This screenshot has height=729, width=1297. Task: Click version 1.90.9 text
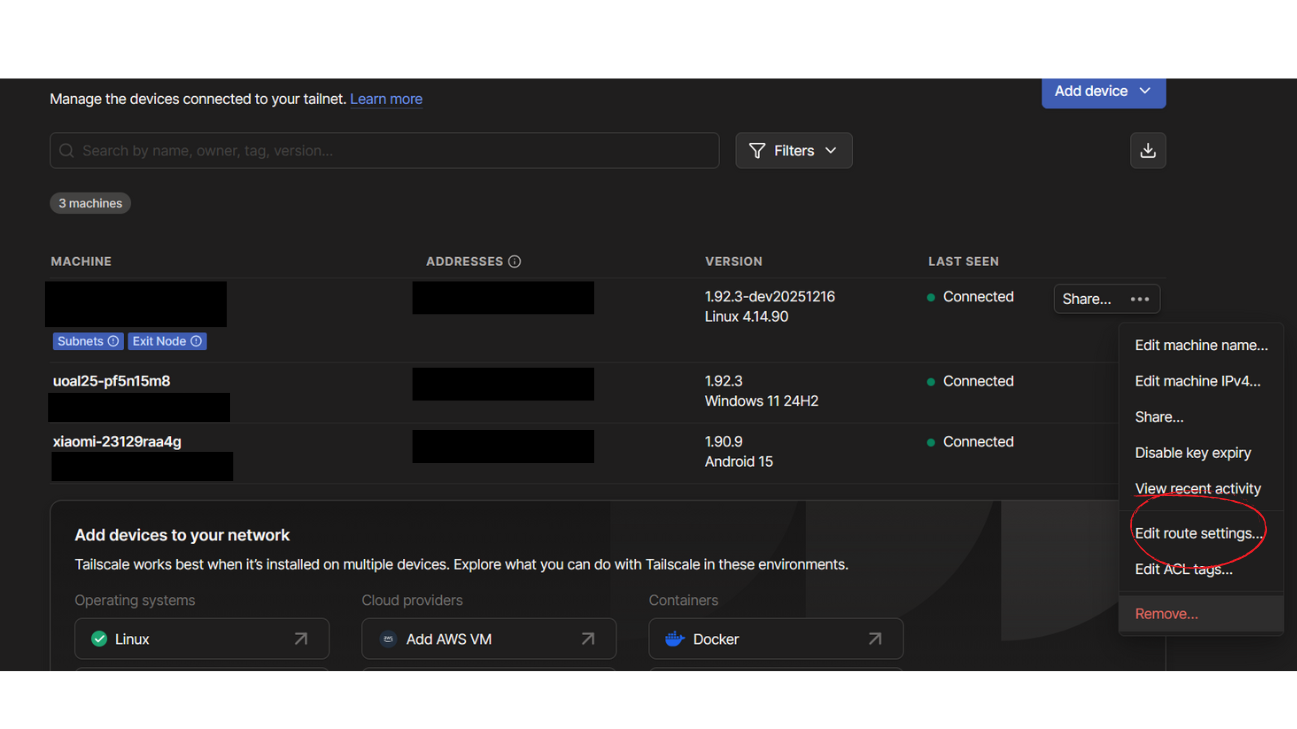click(x=724, y=441)
